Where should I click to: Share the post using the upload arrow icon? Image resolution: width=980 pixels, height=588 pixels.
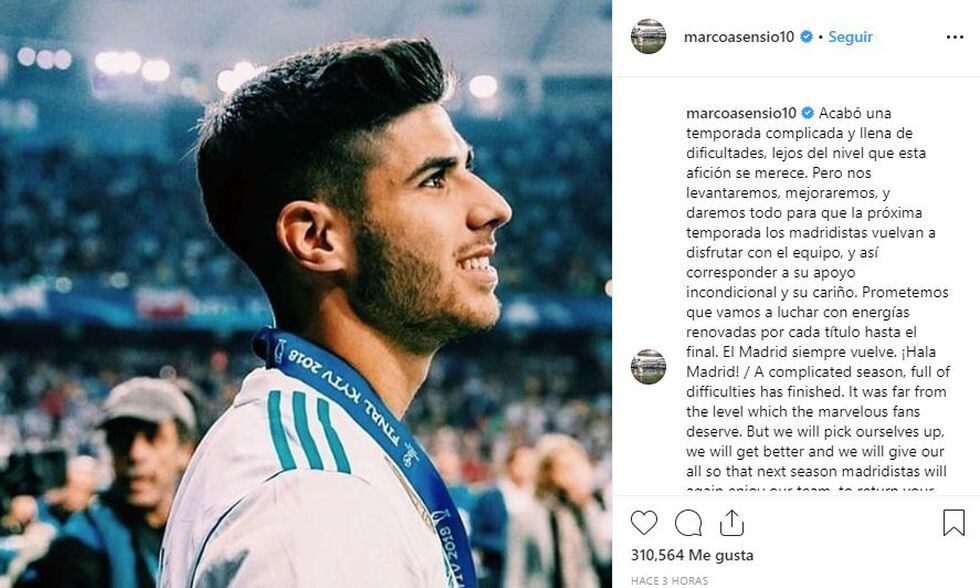[731, 523]
